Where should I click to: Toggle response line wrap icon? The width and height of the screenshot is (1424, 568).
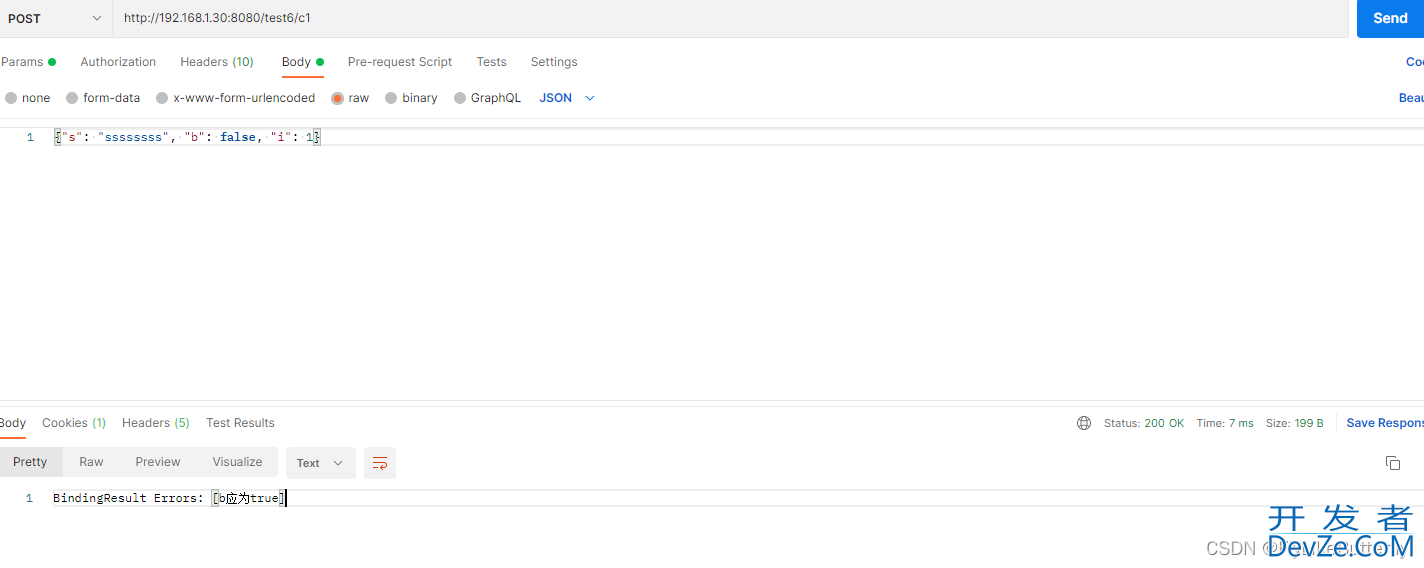click(380, 463)
